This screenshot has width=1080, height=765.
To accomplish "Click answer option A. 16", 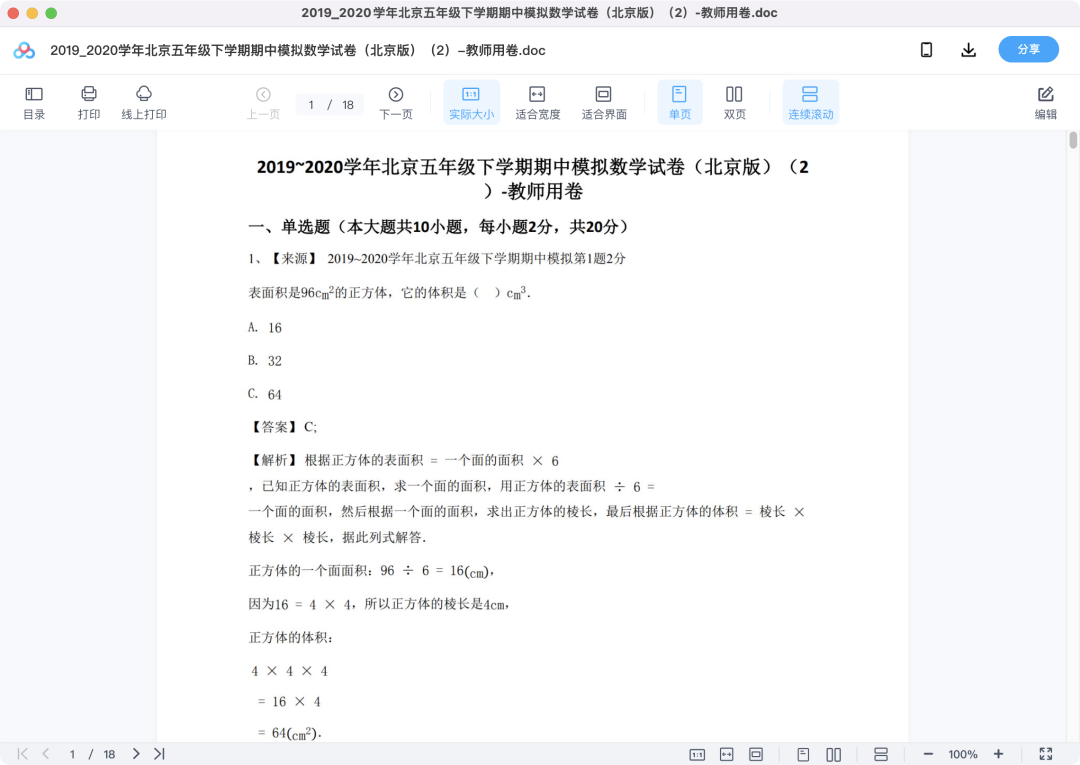I will click(265, 328).
